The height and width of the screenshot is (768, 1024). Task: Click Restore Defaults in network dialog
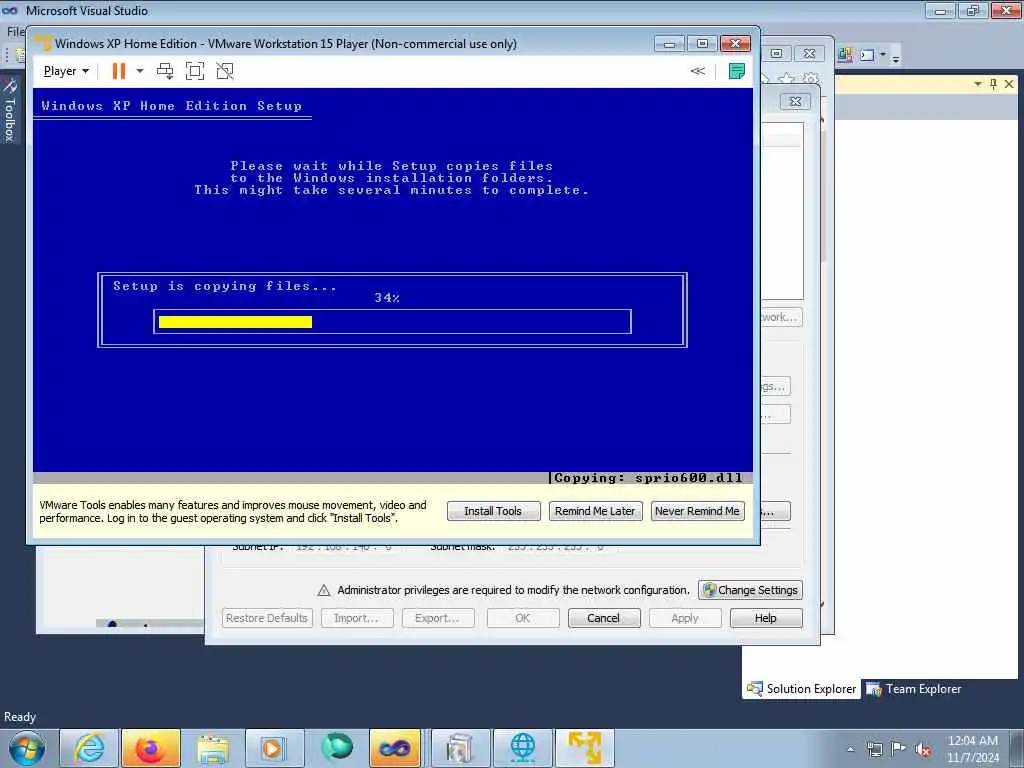pos(266,618)
